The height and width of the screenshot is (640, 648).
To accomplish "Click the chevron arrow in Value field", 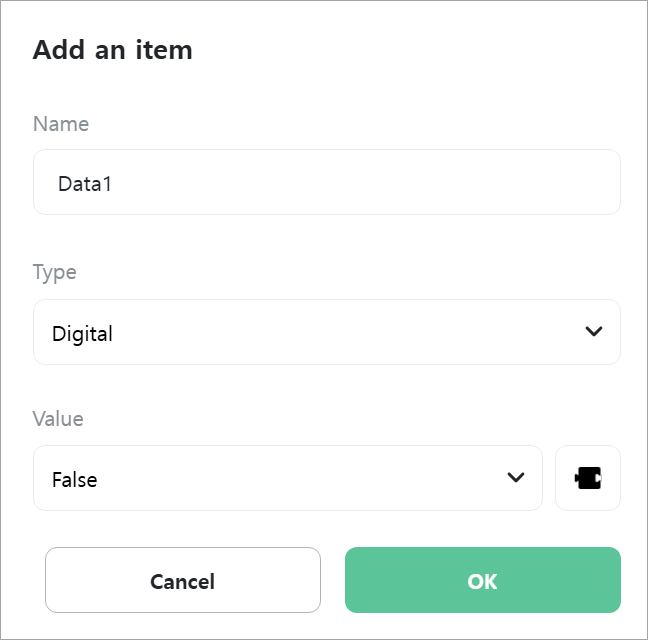I will click(515, 478).
